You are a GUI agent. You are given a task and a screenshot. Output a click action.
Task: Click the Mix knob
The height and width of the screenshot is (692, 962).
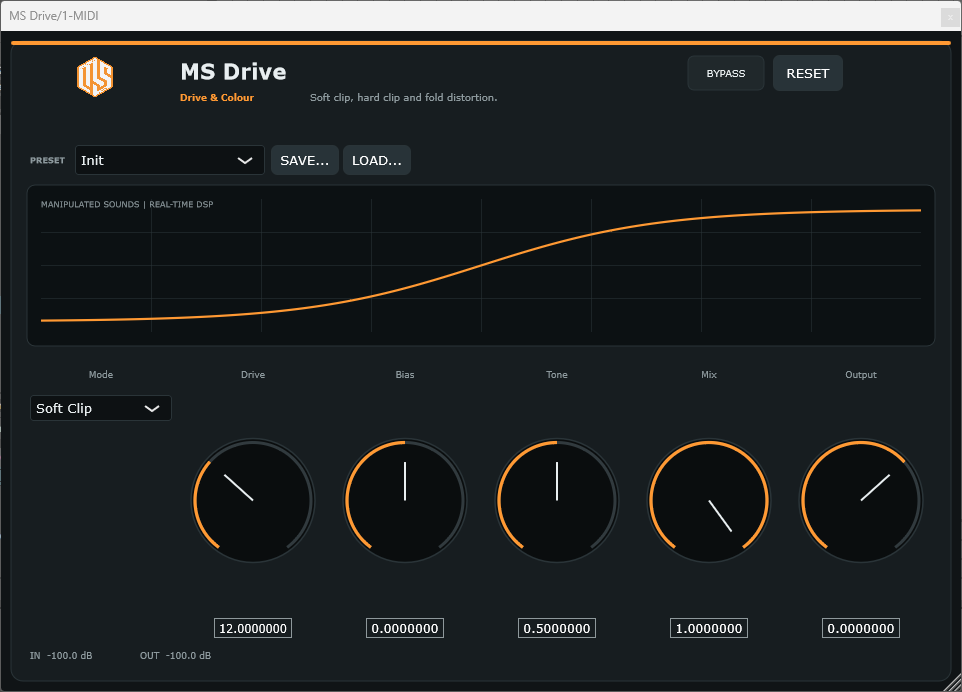709,501
